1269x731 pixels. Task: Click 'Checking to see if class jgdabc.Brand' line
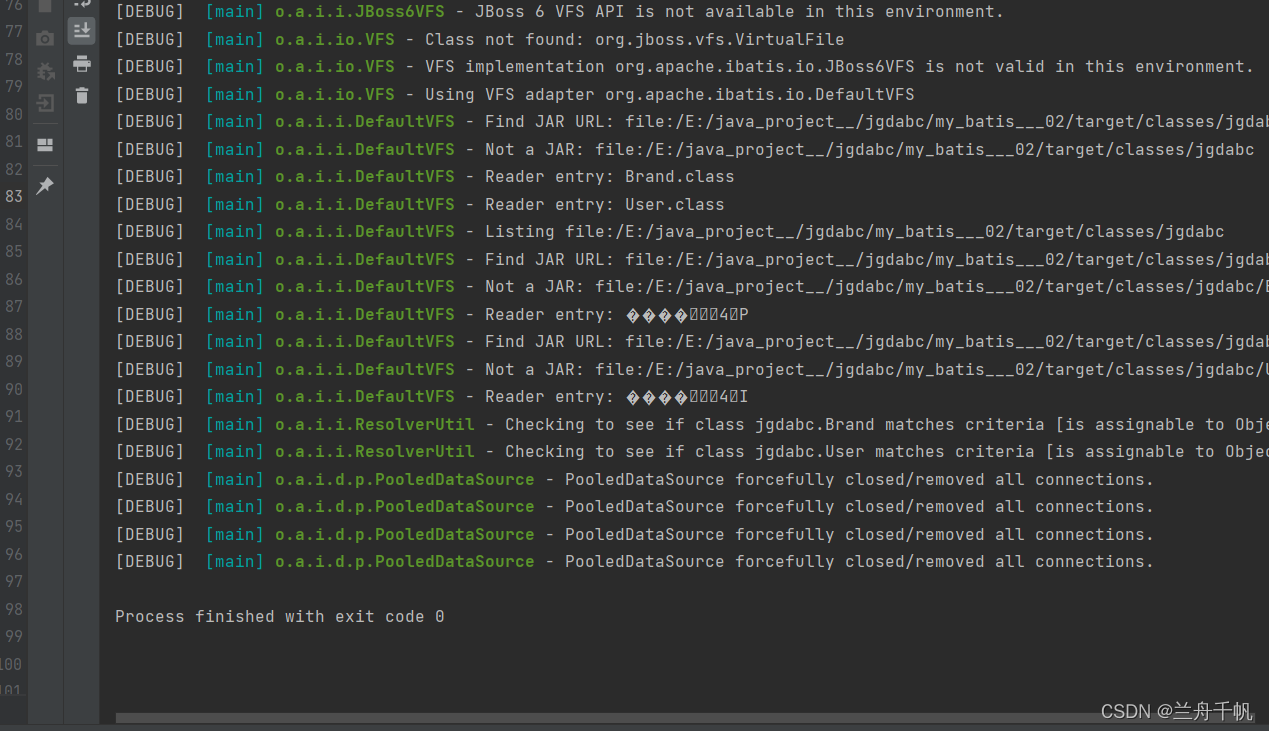pyautogui.click(x=692, y=424)
